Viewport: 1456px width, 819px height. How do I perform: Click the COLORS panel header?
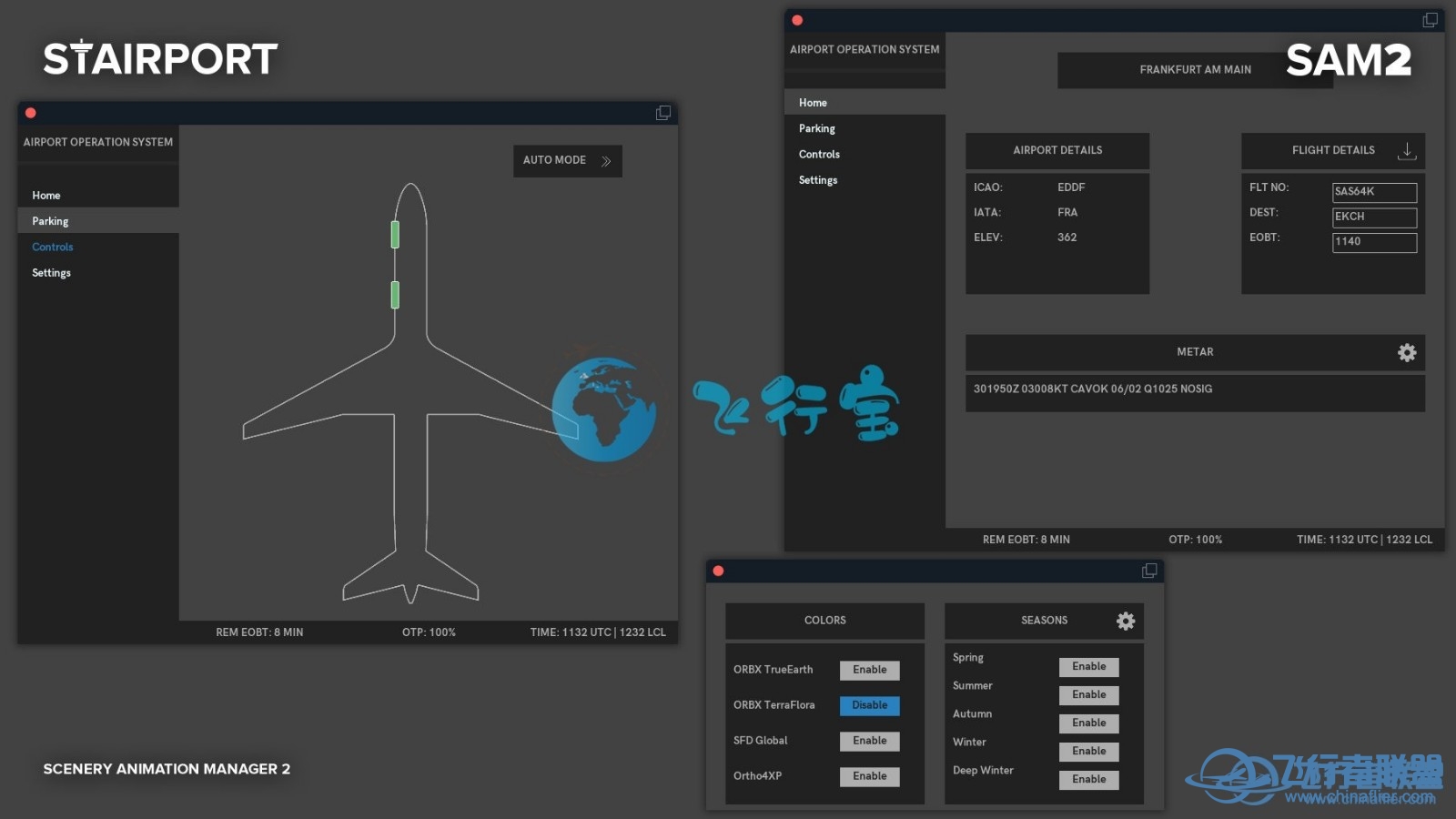click(824, 621)
